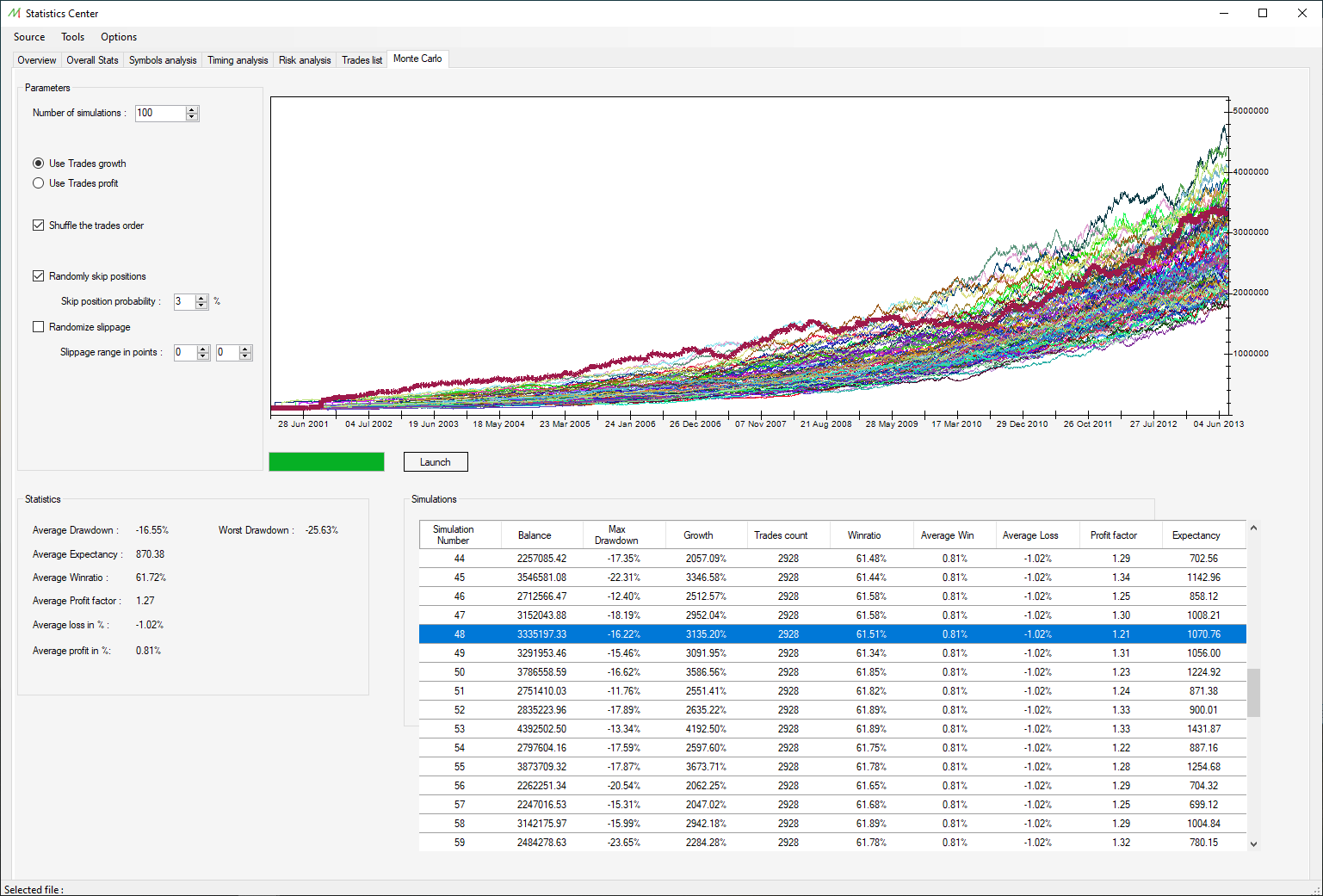This screenshot has height=896, width=1323.
Task: Sort by Average Loss column header
Action: pyautogui.click(x=1037, y=535)
